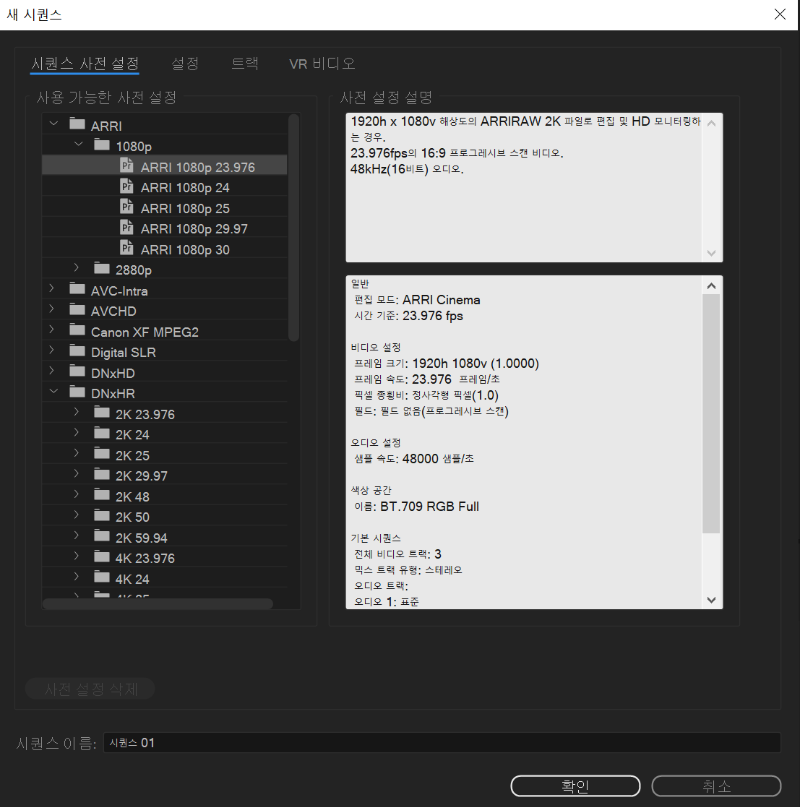The width and height of the screenshot is (800, 807).
Task: Click the AVCHD folder icon
Action: pos(77,309)
